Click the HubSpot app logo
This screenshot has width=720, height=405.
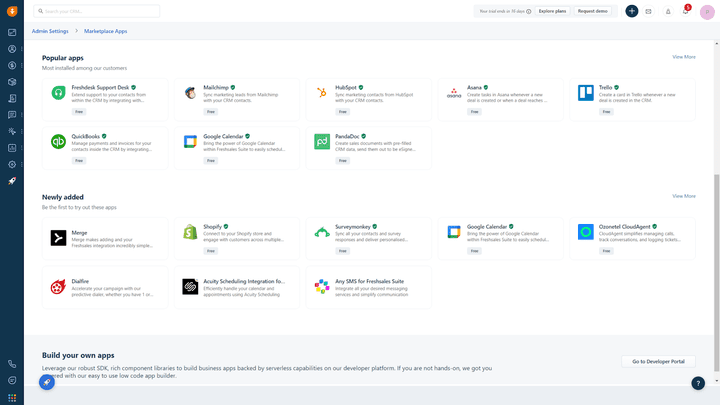pyautogui.click(x=322, y=93)
